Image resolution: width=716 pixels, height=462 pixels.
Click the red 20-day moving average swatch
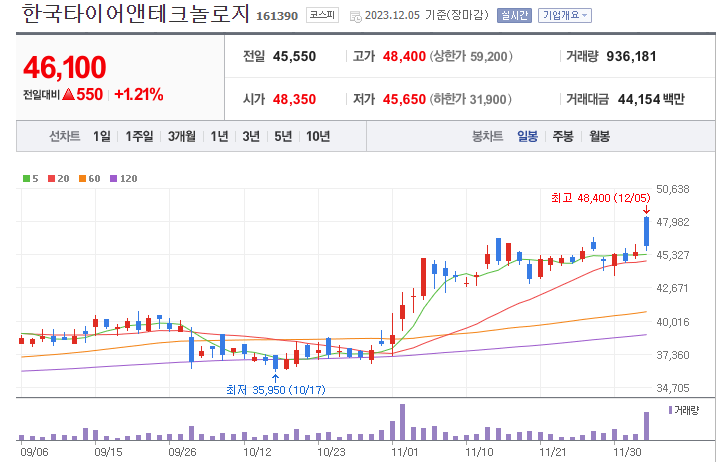click(x=51, y=178)
